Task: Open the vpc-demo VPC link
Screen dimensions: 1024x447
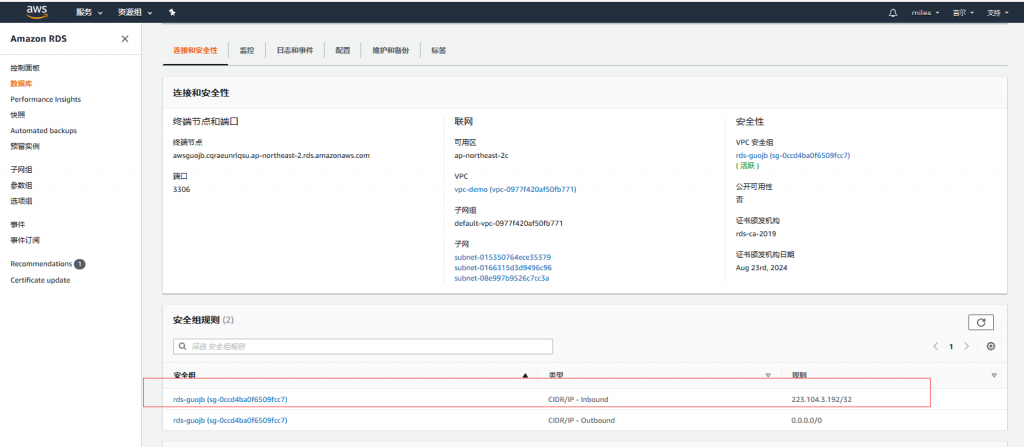Action: (515, 189)
